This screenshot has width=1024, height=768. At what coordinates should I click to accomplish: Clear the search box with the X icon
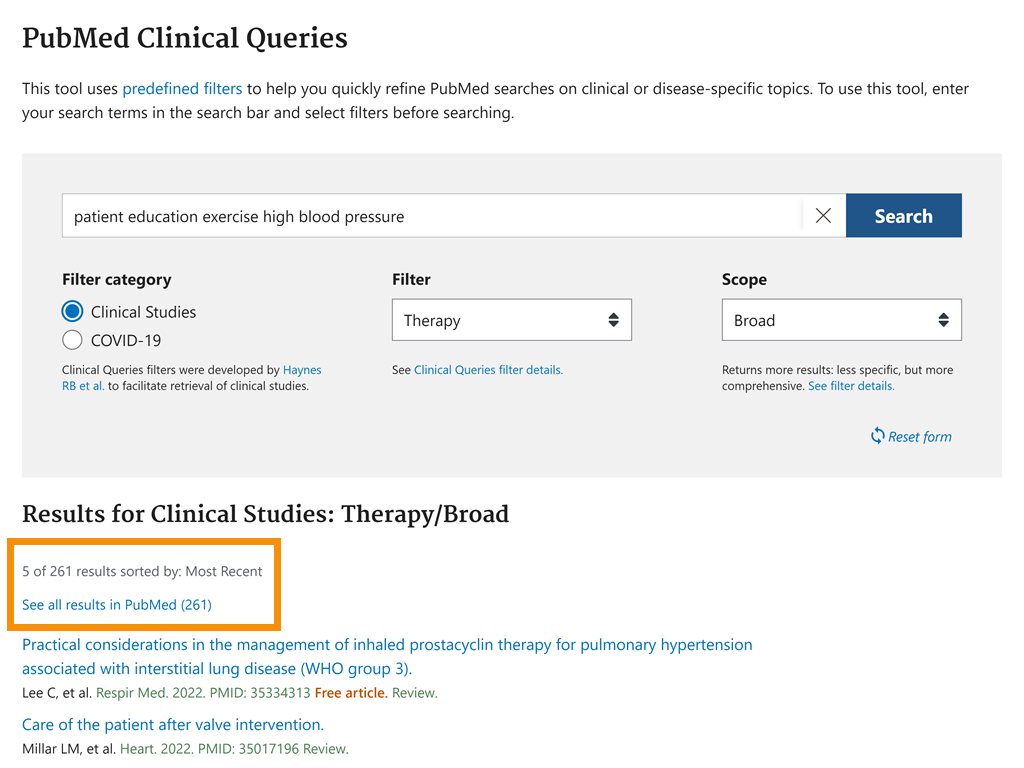[823, 216]
